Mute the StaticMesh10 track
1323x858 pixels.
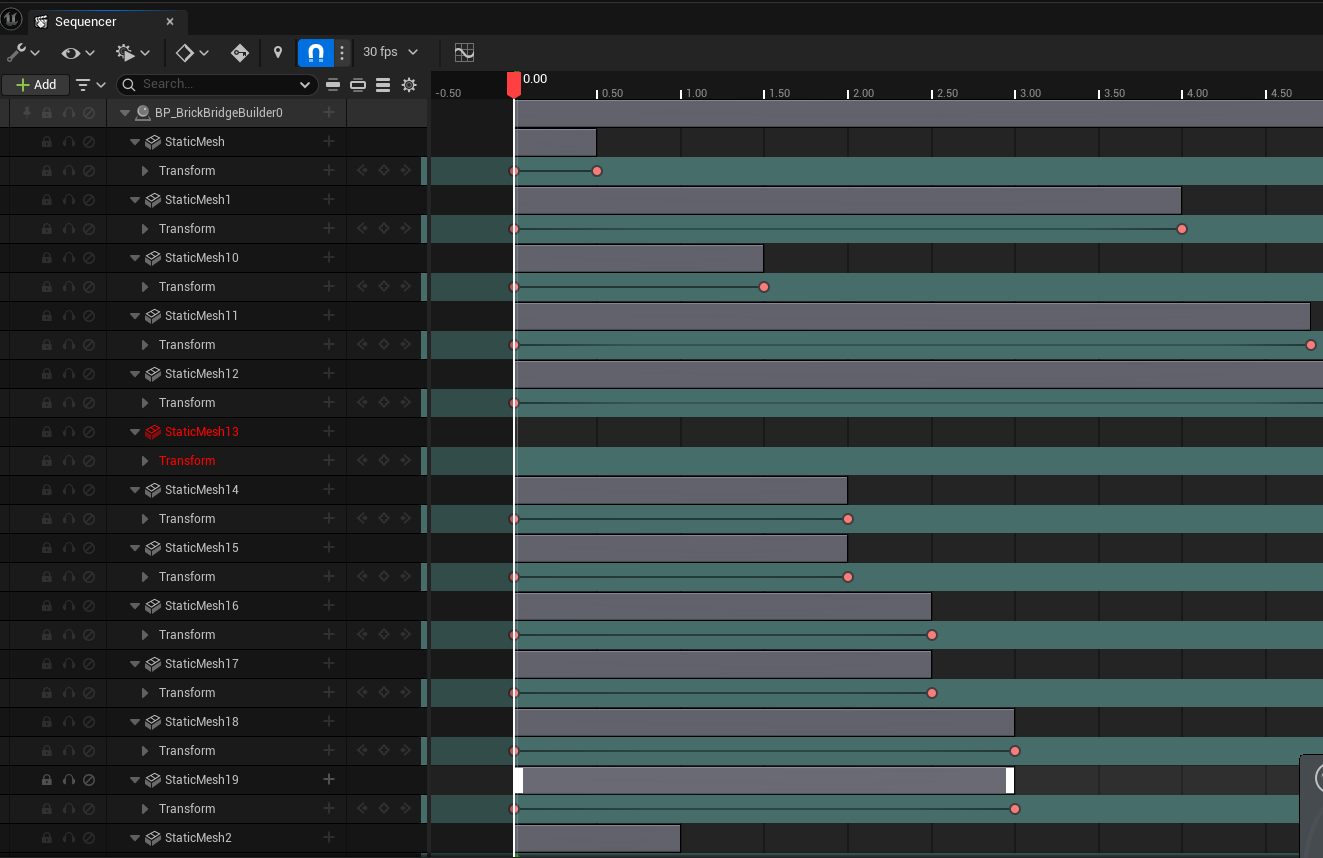[x=89, y=258]
